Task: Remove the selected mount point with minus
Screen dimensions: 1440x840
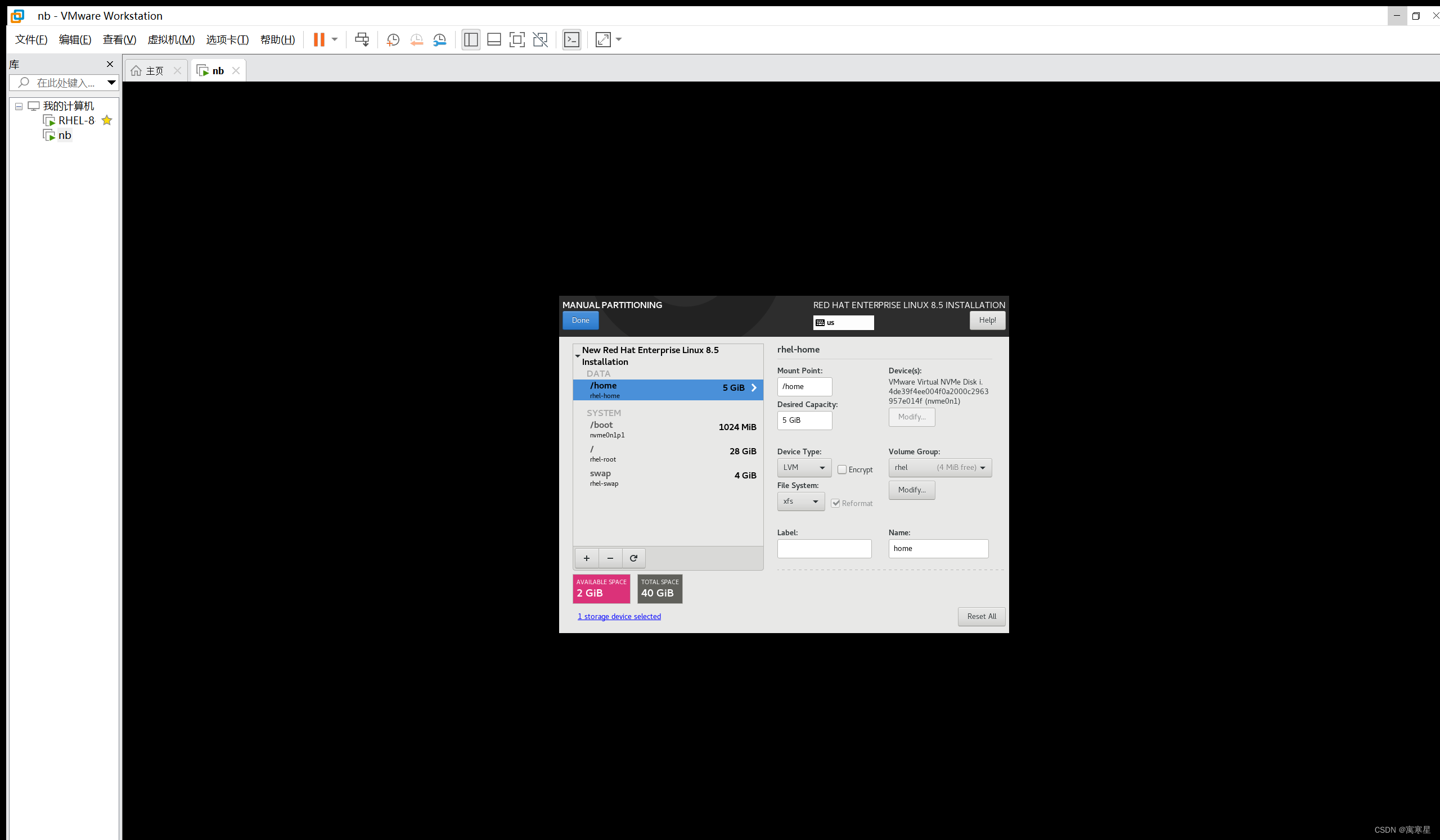Action: pyautogui.click(x=610, y=558)
